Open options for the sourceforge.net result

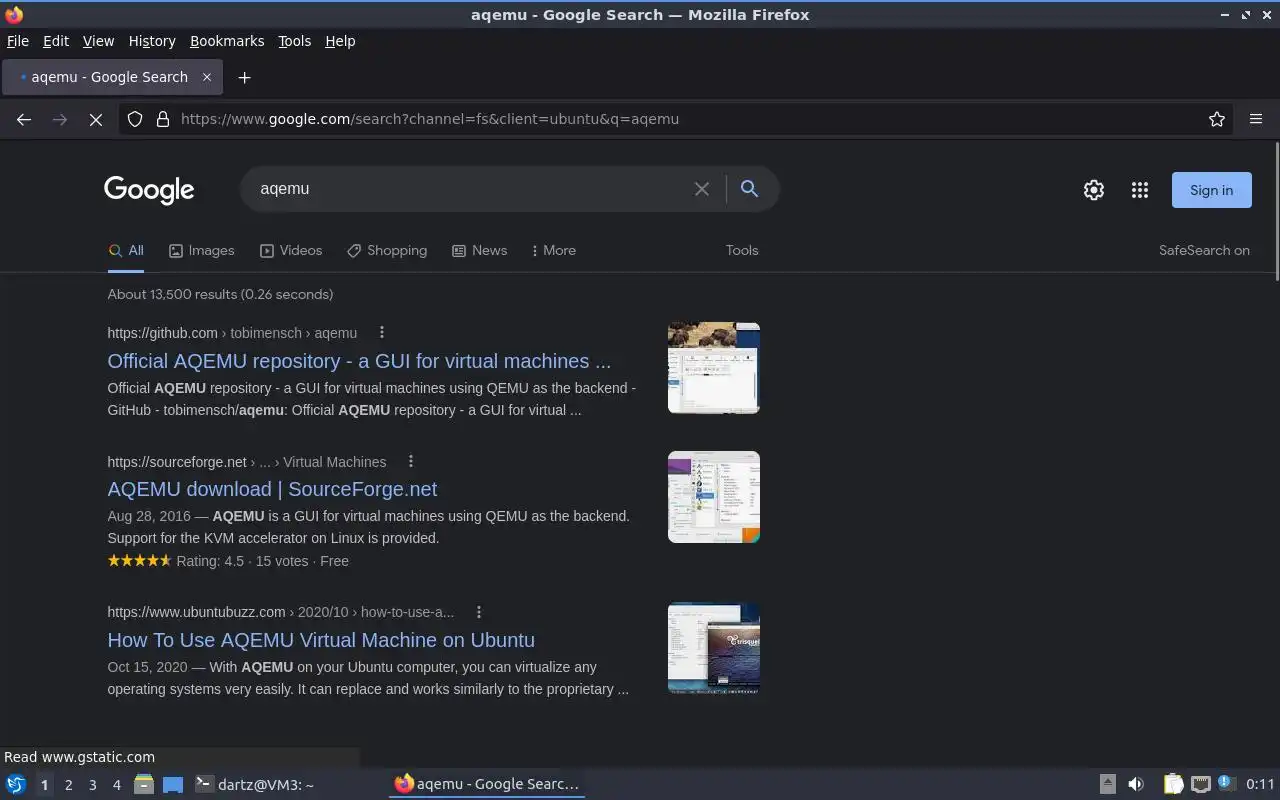click(410, 461)
